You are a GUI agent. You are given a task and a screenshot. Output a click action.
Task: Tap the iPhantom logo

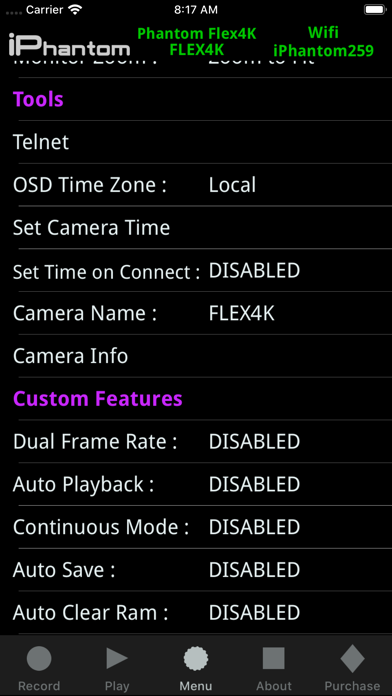pyautogui.click(x=69, y=45)
